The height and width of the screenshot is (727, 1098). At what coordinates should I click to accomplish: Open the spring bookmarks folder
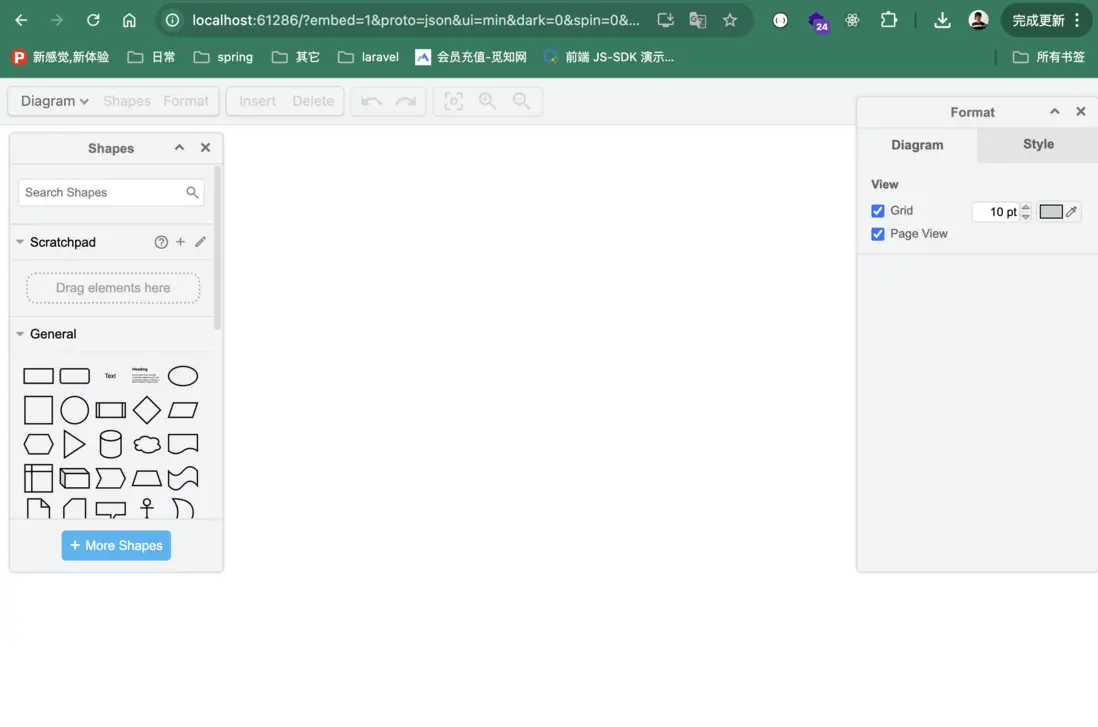click(223, 57)
